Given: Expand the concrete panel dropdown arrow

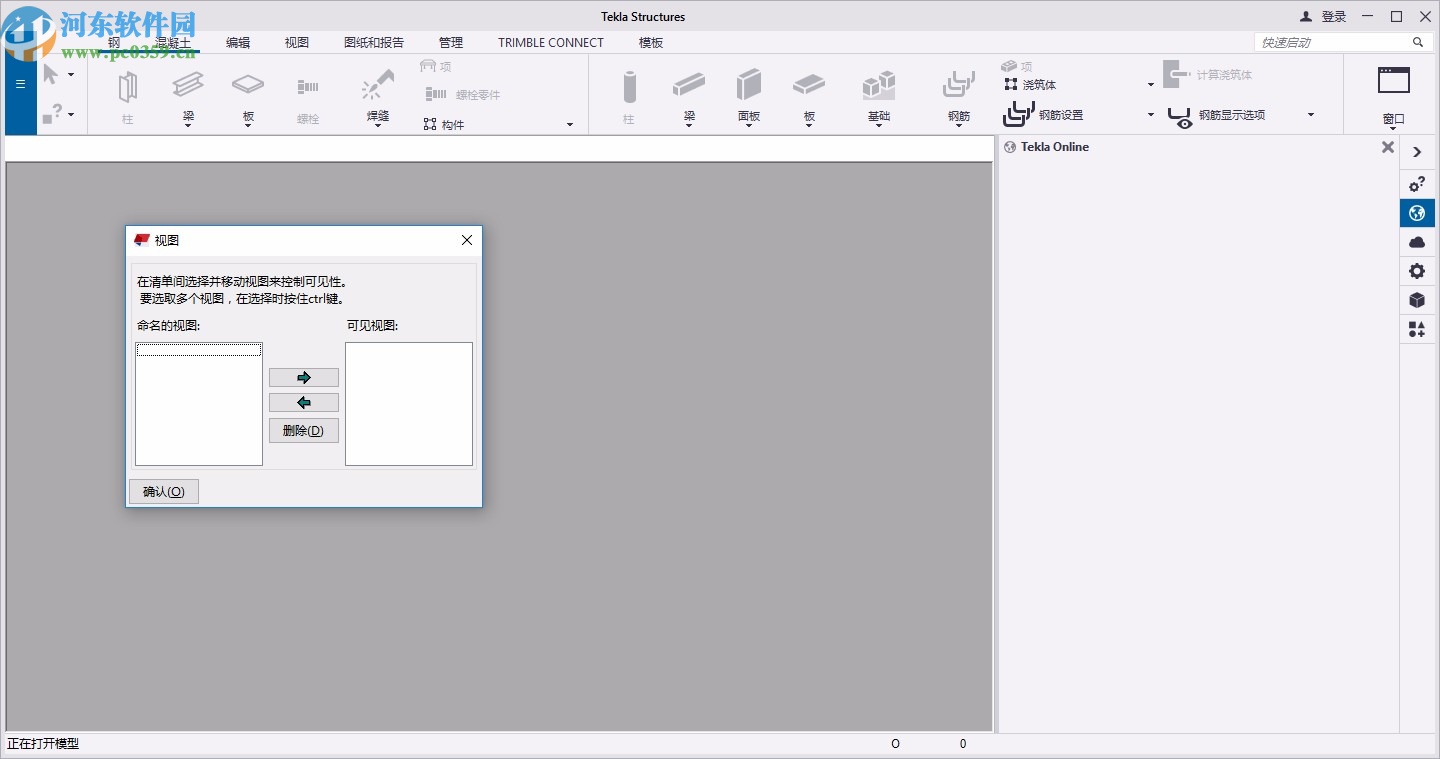Looking at the screenshot, I should tap(749, 127).
